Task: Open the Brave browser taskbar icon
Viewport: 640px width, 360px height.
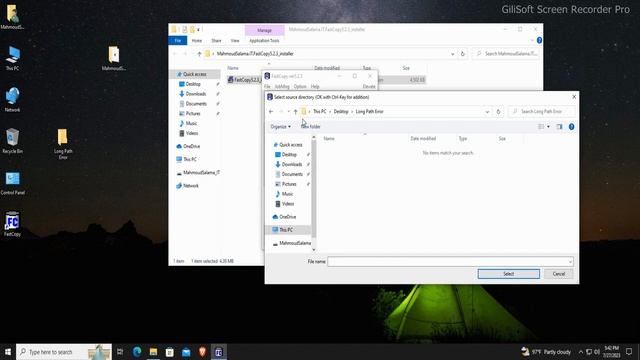Action: click(x=202, y=352)
